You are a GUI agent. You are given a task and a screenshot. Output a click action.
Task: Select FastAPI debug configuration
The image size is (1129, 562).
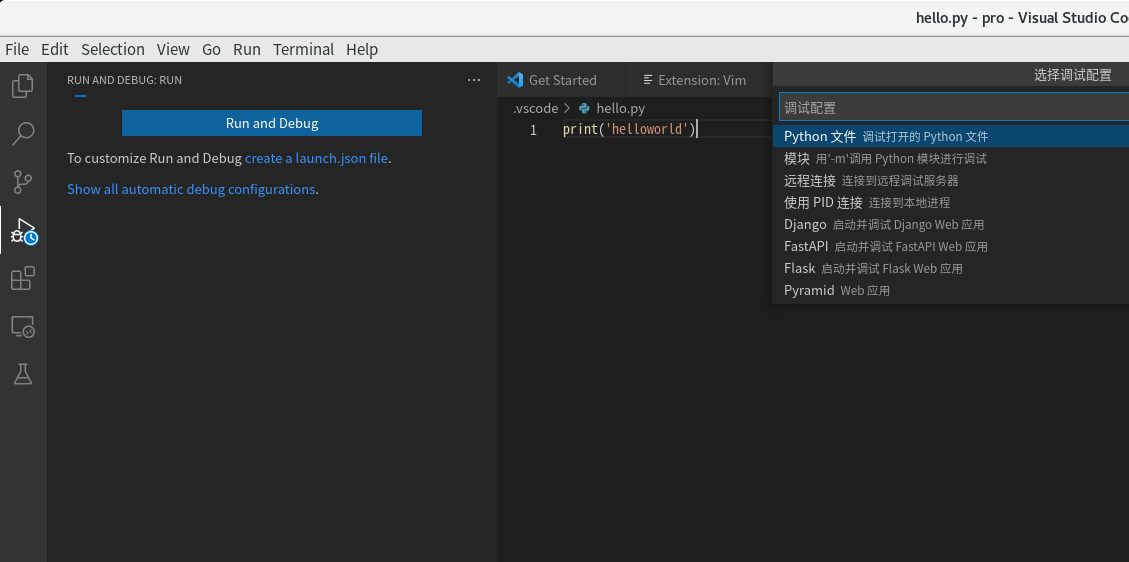(x=950, y=246)
